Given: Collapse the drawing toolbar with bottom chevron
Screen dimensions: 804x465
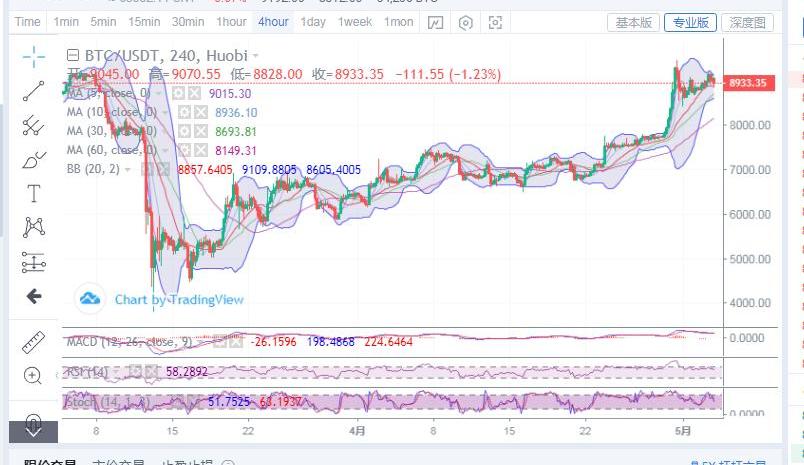Looking at the screenshot, I should pos(33,431).
